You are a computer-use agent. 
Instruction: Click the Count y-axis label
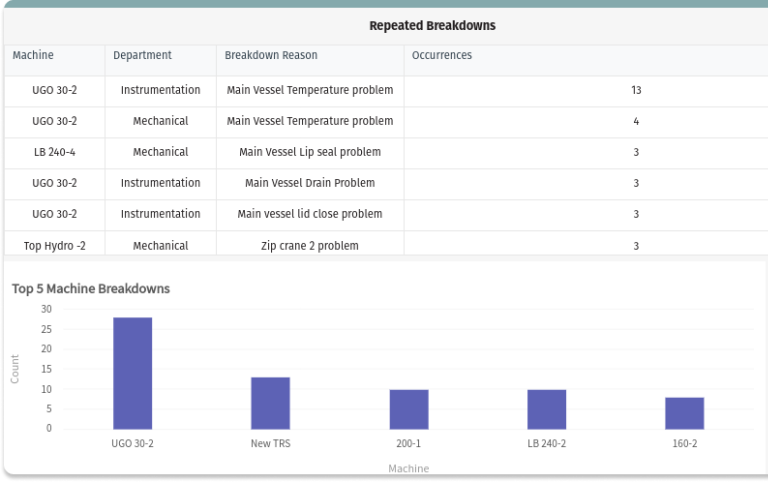coord(15,369)
